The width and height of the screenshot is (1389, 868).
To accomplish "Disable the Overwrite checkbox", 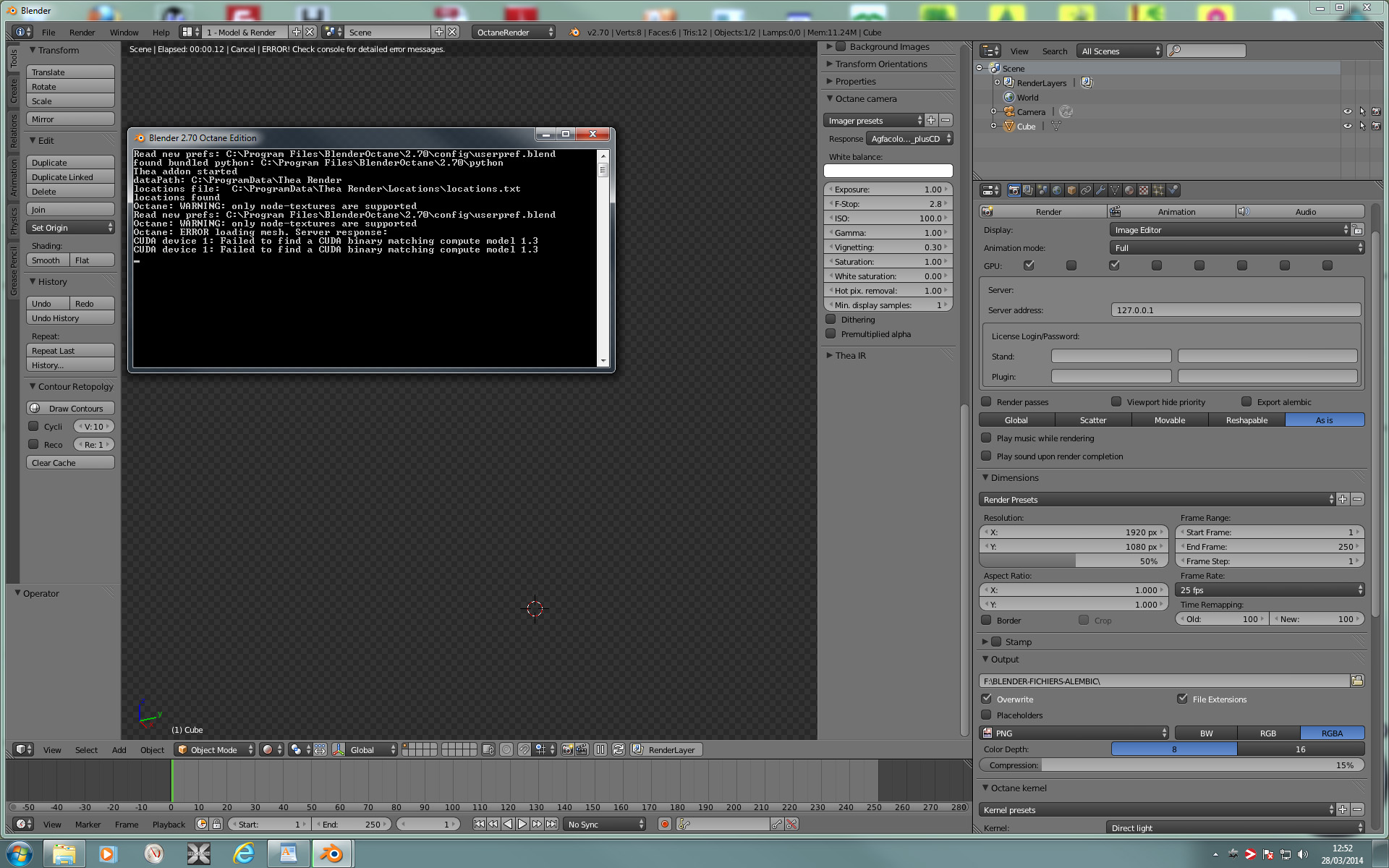I will point(987,699).
